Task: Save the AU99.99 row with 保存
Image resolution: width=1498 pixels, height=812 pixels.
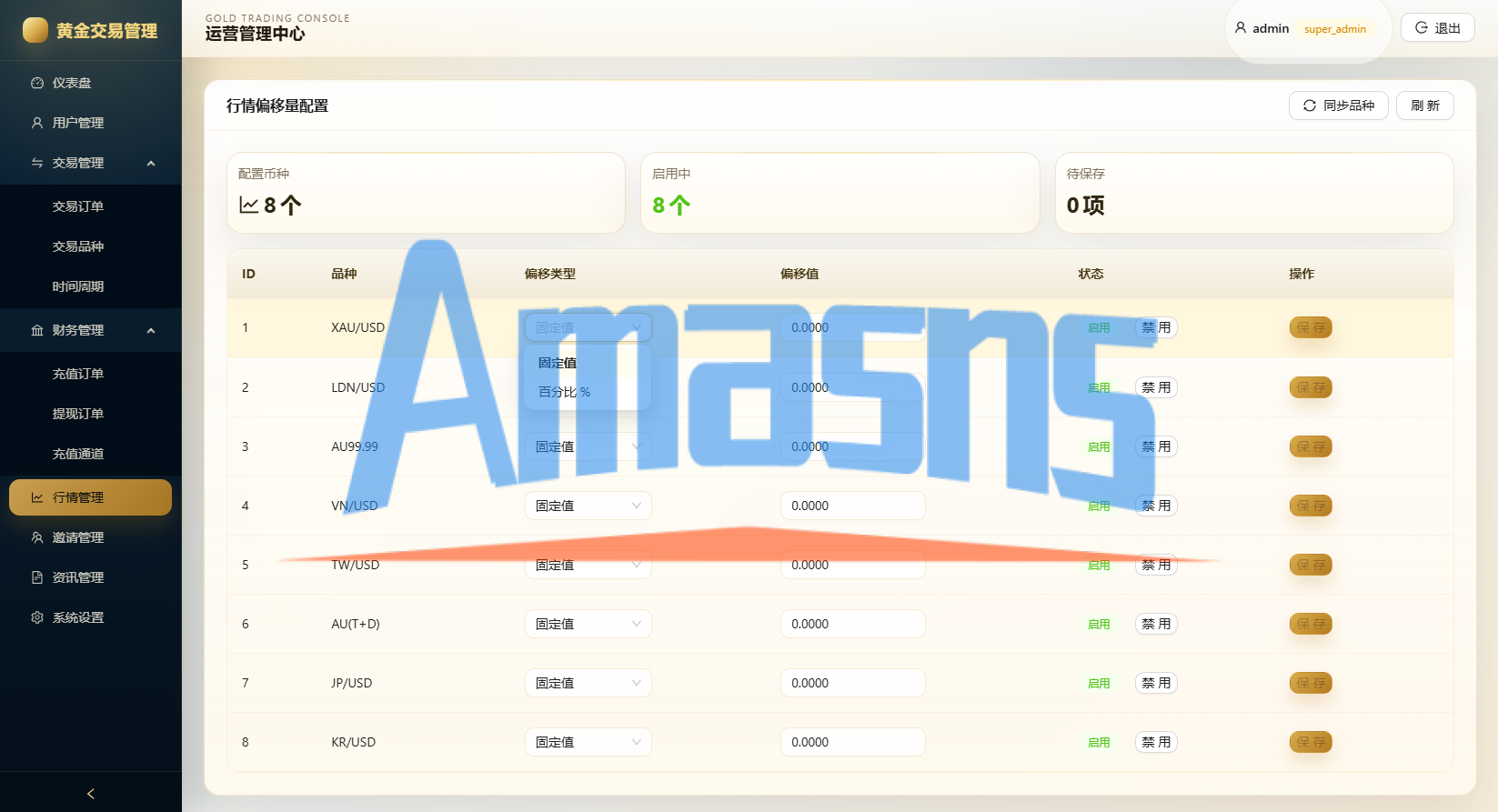Action: (x=1311, y=446)
